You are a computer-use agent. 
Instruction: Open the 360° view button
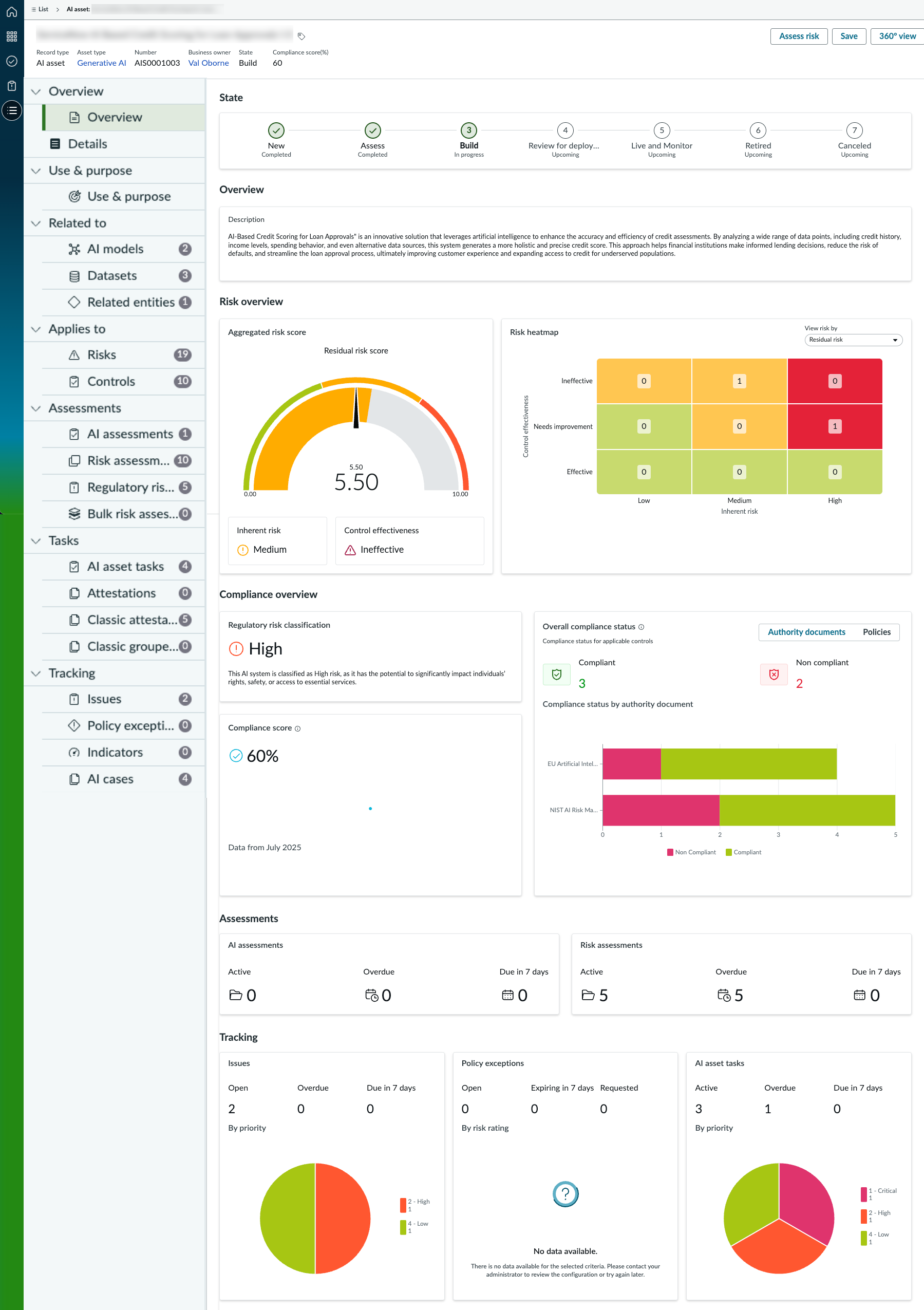pyautogui.click(x=897, y=36)
